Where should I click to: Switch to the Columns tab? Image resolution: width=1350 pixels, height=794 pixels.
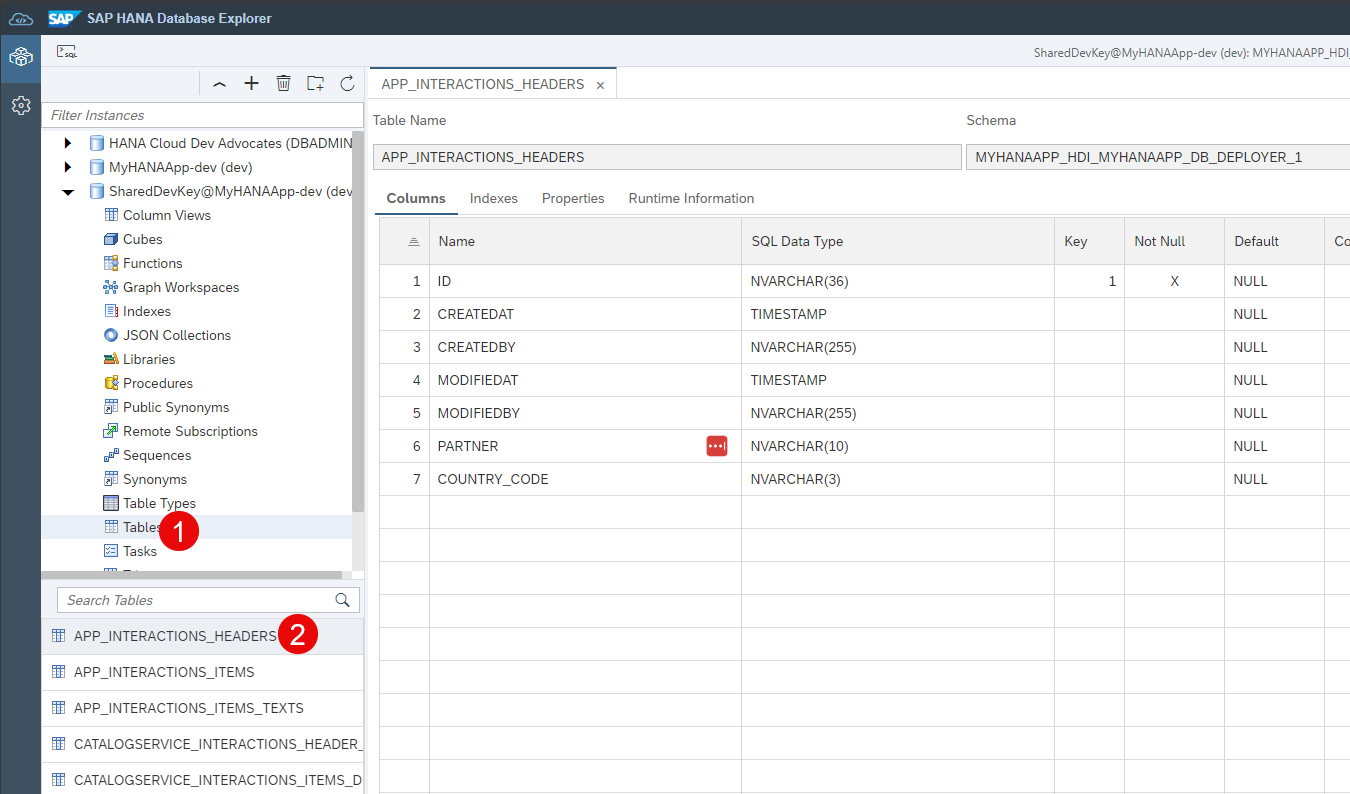point(416,198)
